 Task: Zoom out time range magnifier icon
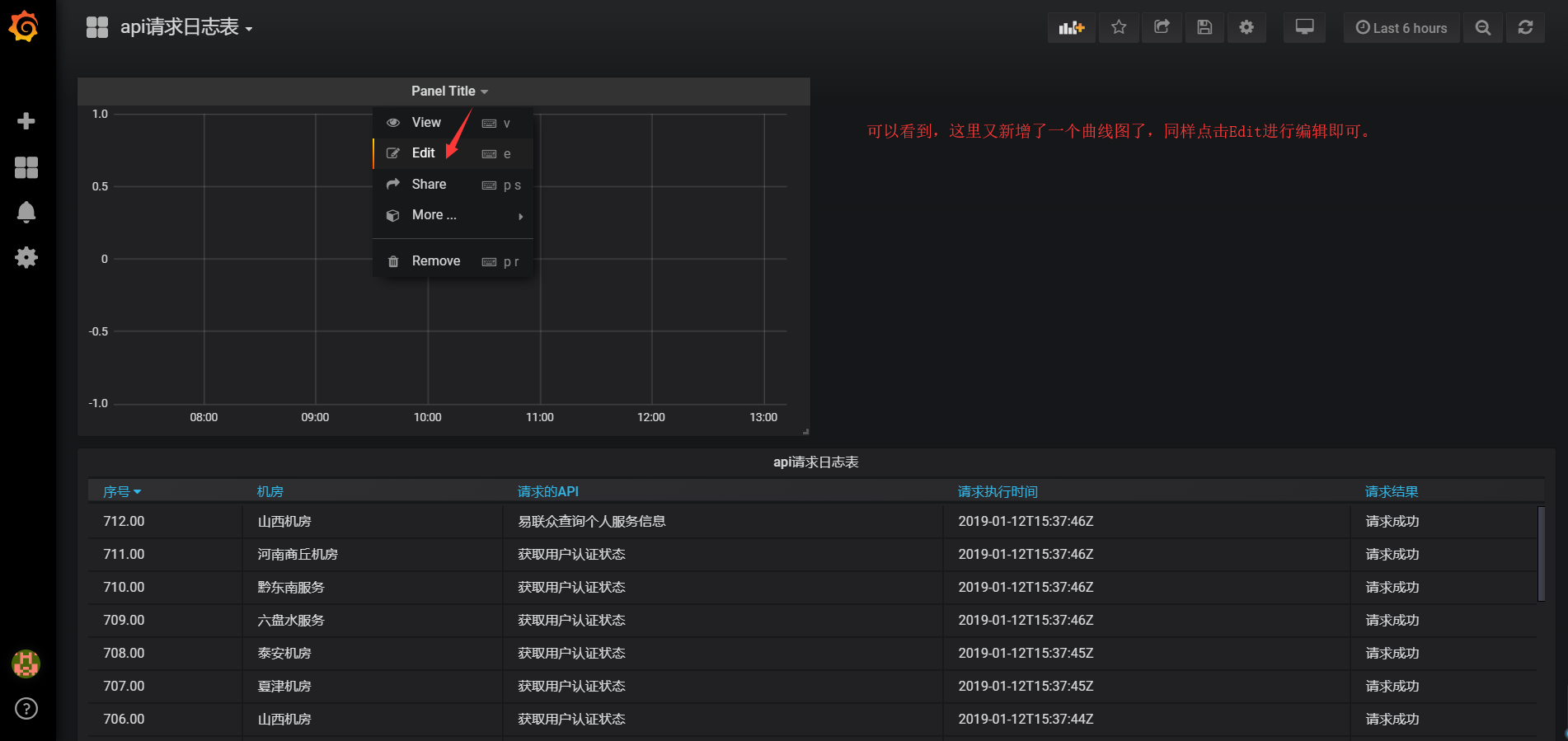tap(1483, 27)
